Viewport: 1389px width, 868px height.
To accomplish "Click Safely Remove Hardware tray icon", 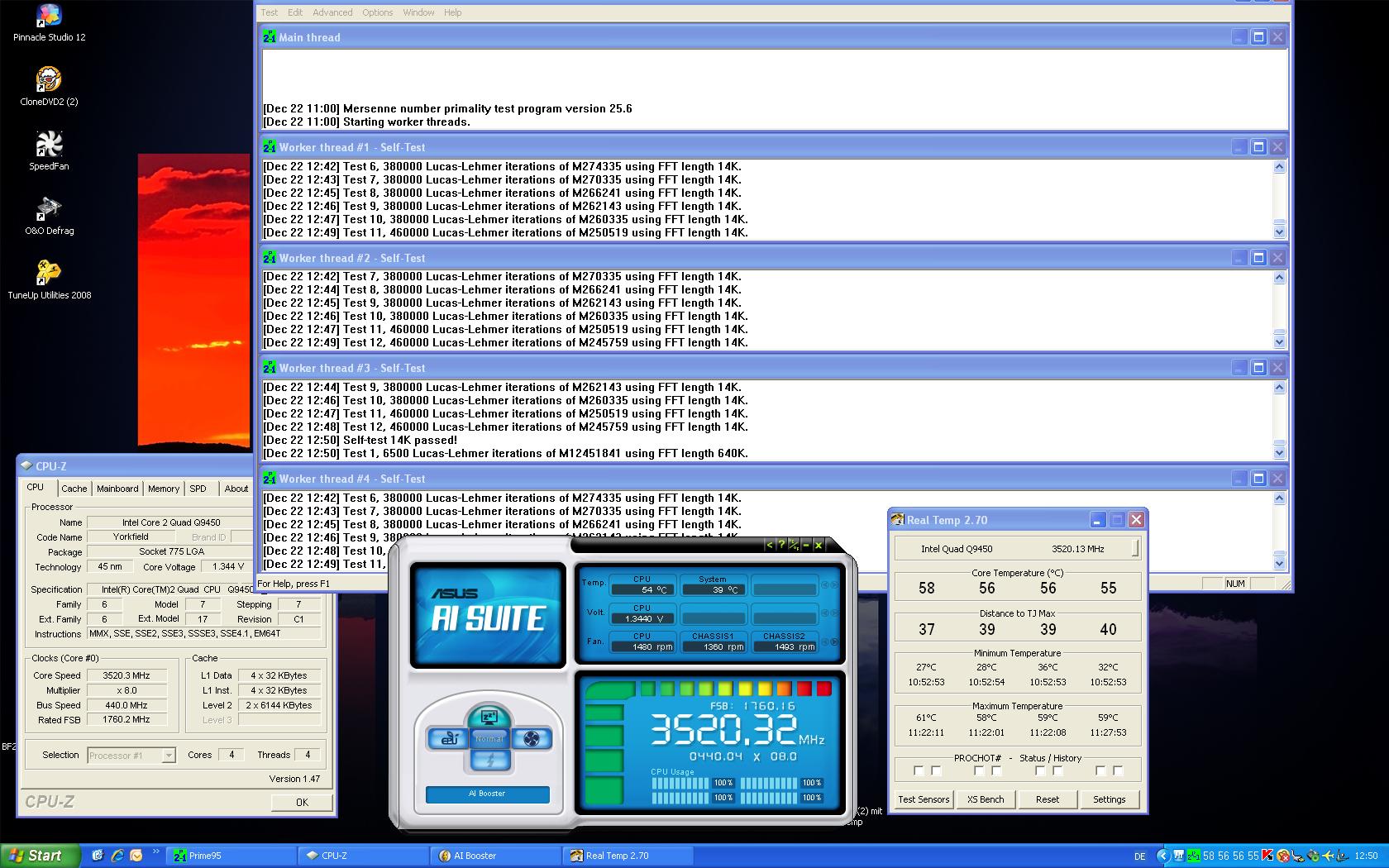I will point(1314,856).
